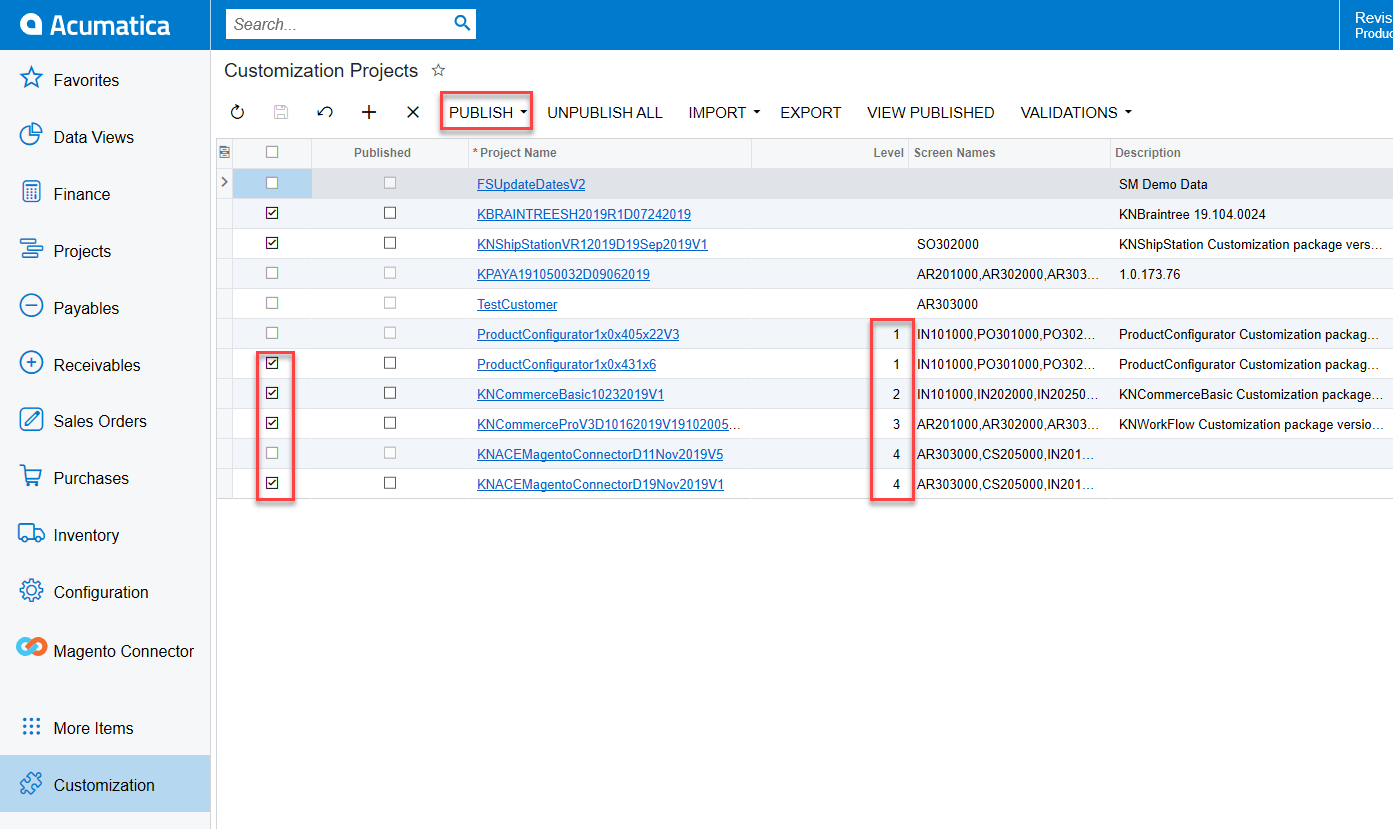Open the Receivables plus-circle icon
The height and width of the screenshot is (829, 1393).
pyautogui.click(x=31, y=364)
